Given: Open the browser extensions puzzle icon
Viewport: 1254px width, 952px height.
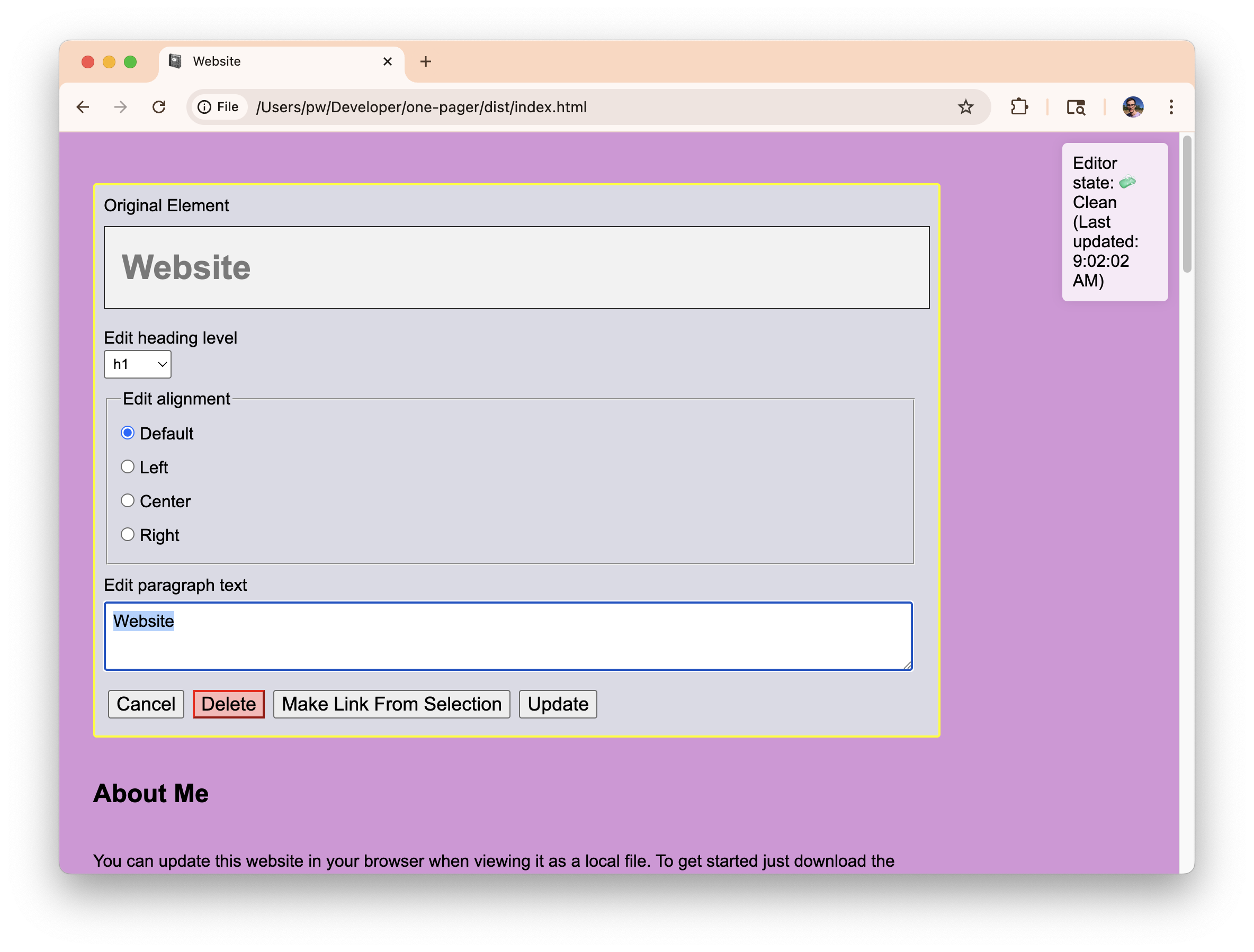Looking at the screenshot, I should pyautogui.click(x=1019, y=106).
